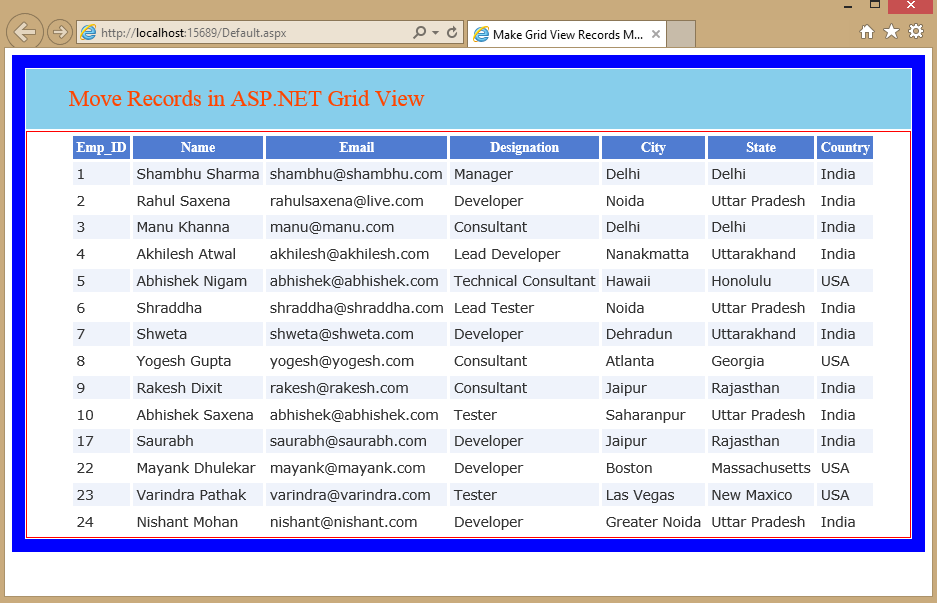The height and width of the screenshot is (603, 937).
Task: Click the Email column header
Action: (x=356, y=148)
